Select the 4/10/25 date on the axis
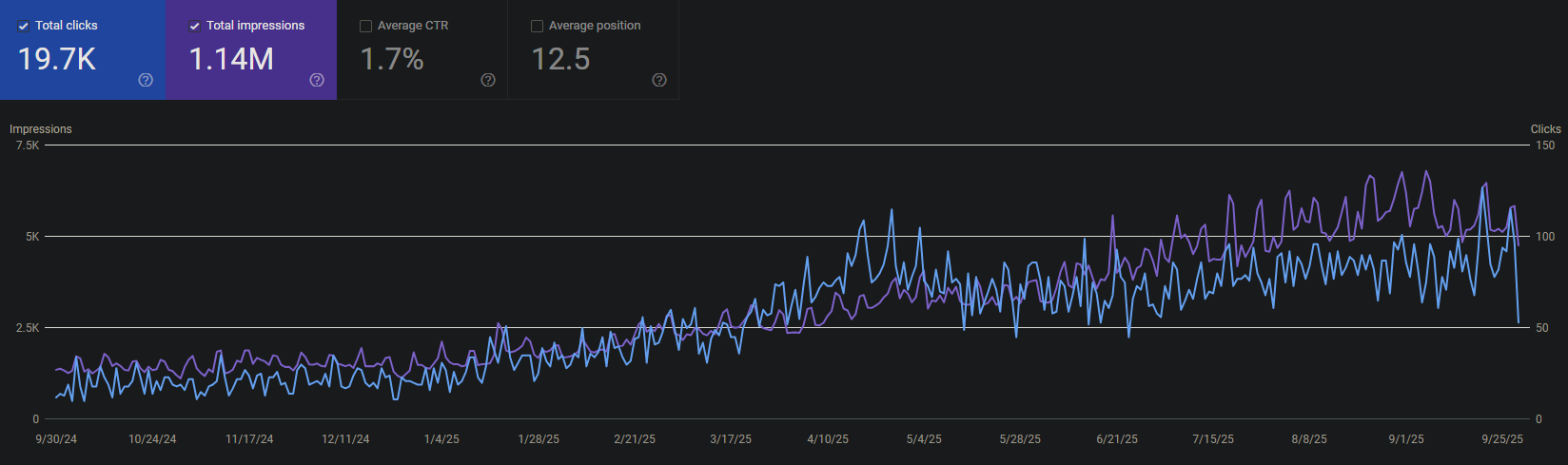 coord(828,439)
